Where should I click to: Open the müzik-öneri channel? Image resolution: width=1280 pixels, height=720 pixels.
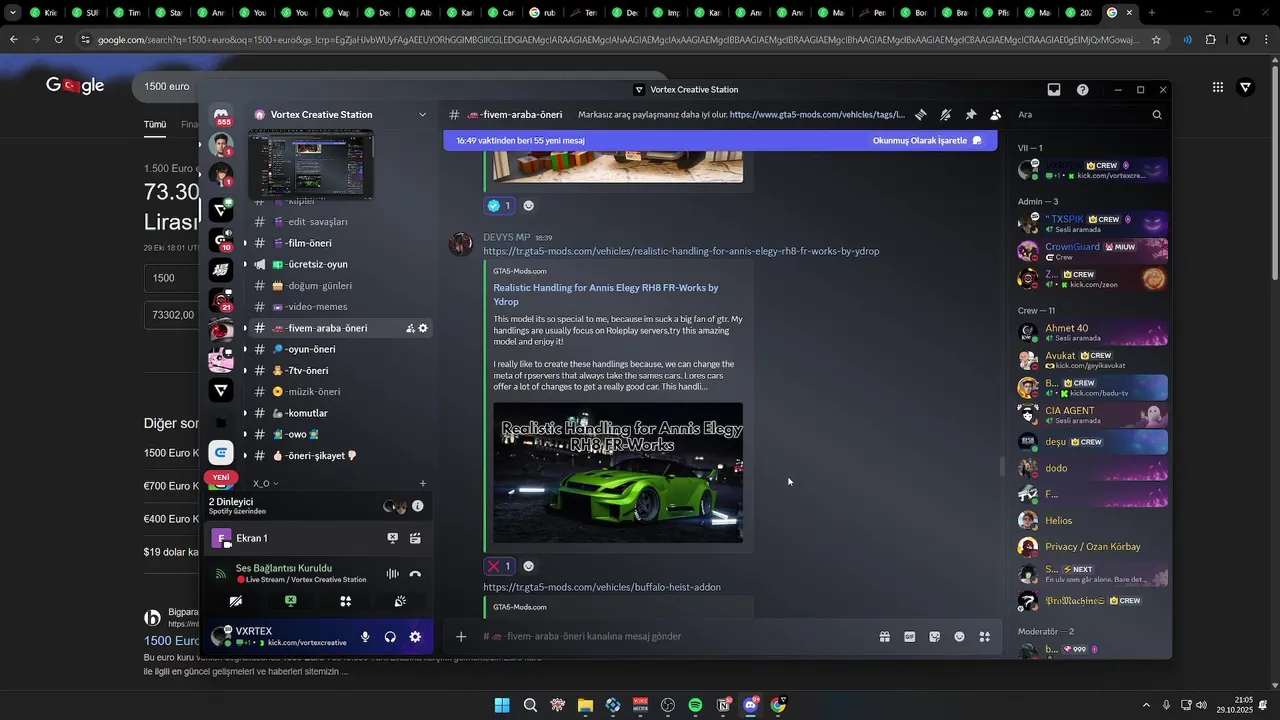tap(340, 392)
